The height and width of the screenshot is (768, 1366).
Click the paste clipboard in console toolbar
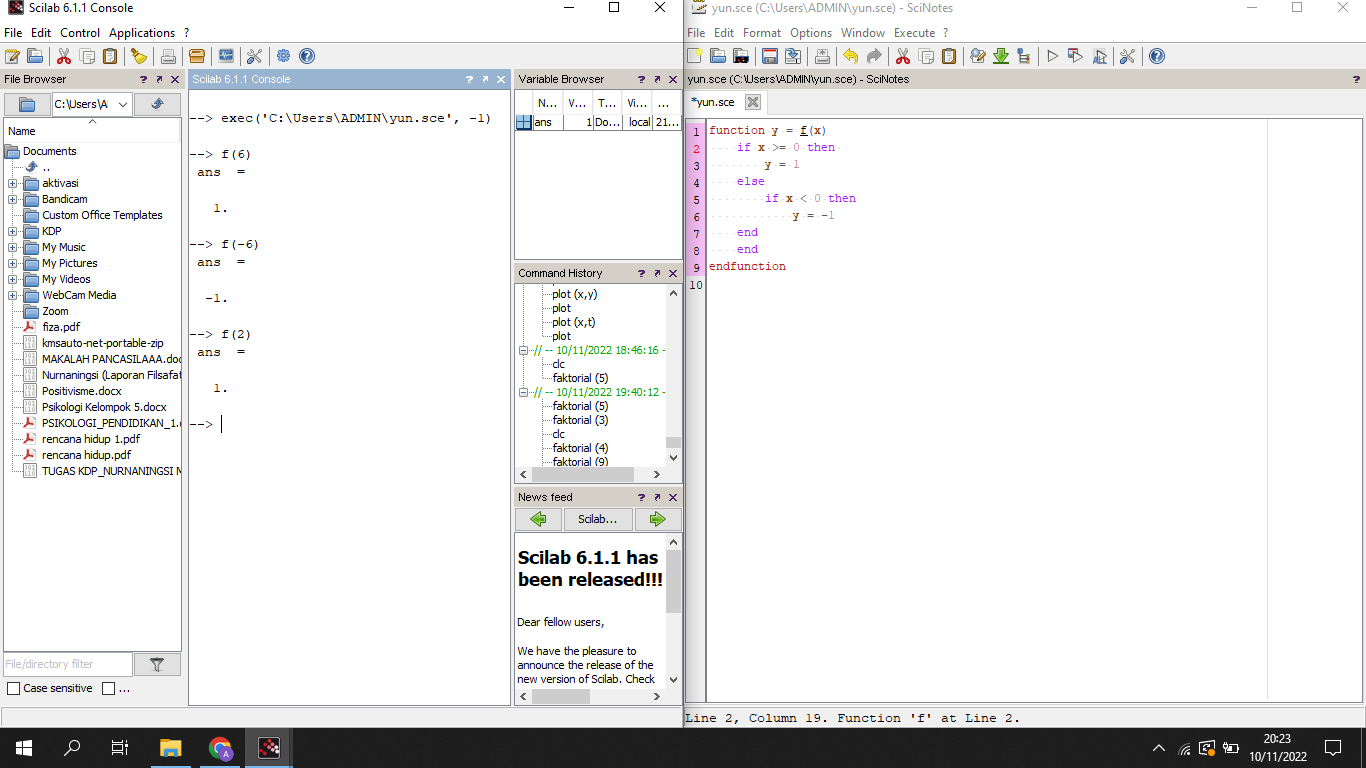(110, 56)
